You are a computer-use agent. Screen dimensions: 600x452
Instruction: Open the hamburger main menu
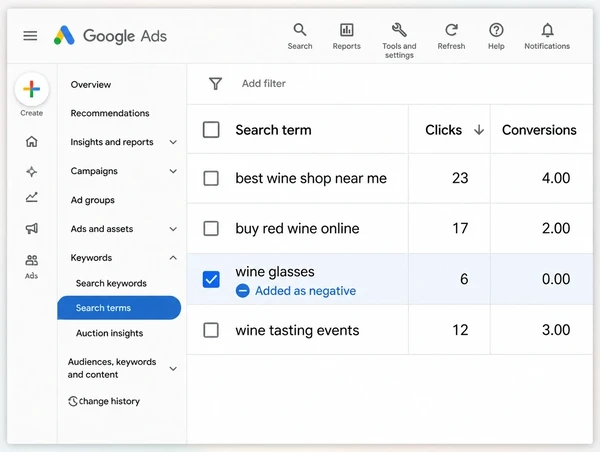point(30,36)
